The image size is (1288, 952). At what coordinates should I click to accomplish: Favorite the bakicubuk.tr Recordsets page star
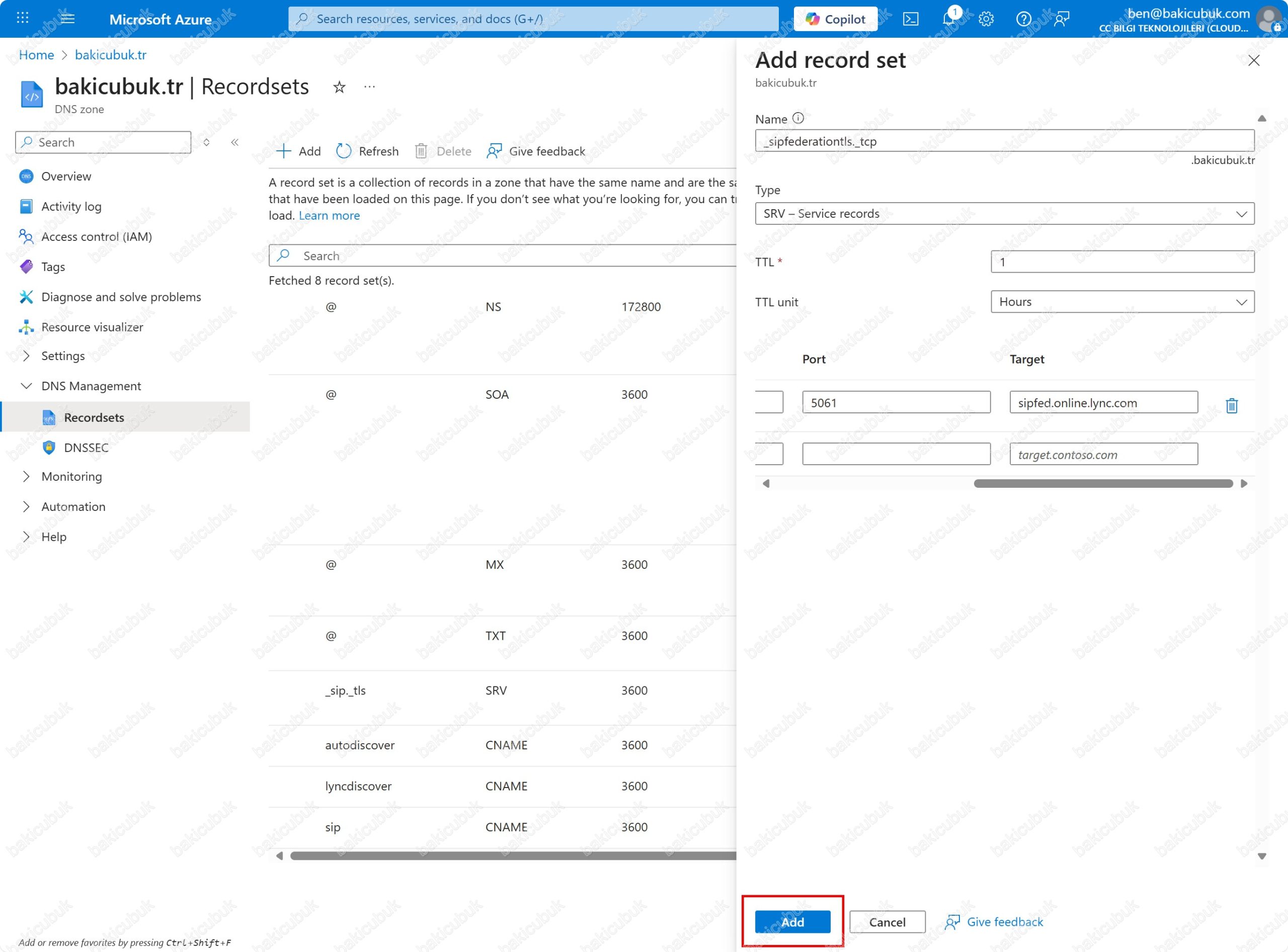[x=339, y=87]
